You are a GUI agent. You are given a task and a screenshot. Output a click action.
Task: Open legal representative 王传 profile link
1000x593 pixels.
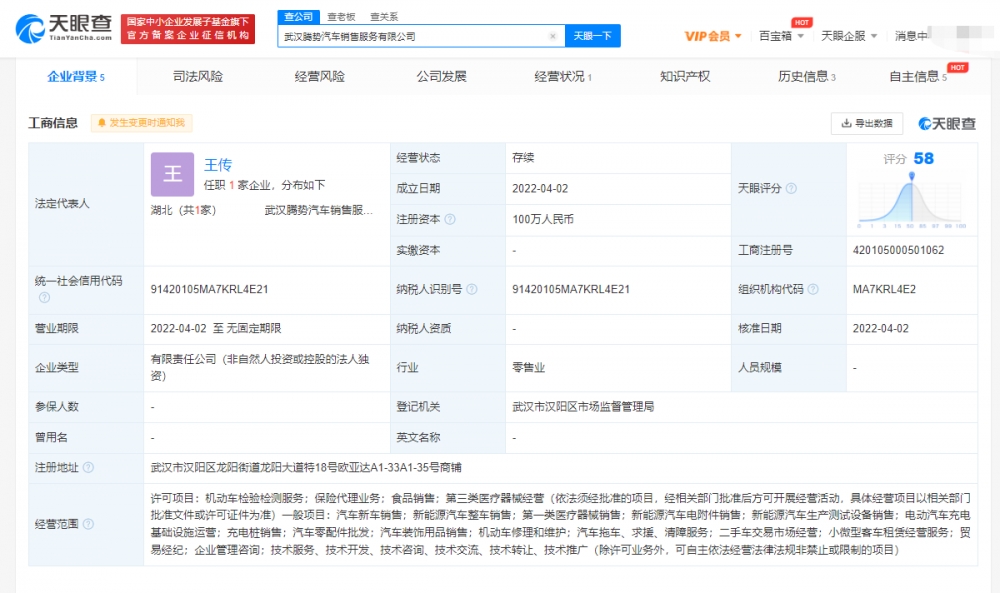pos(217,165)
